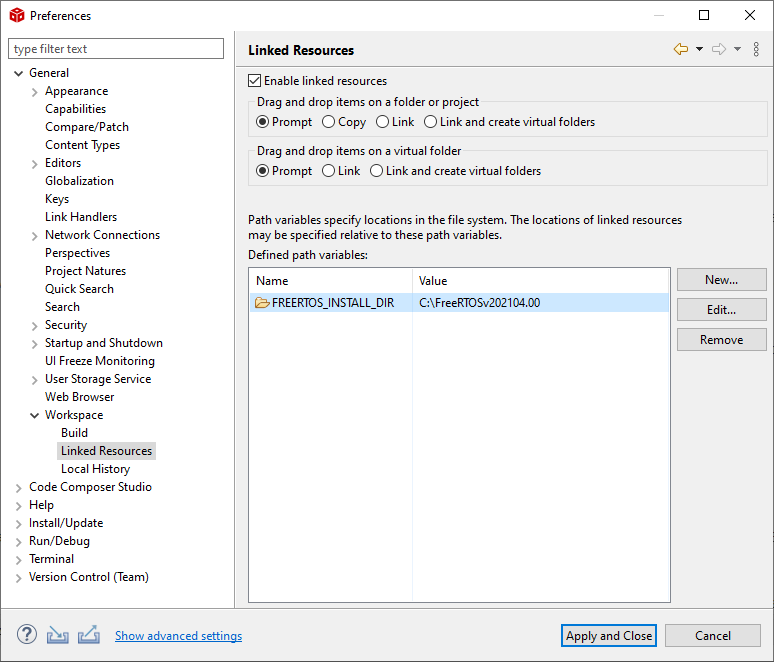Expand the Terminal tree node

pos(19,560)
